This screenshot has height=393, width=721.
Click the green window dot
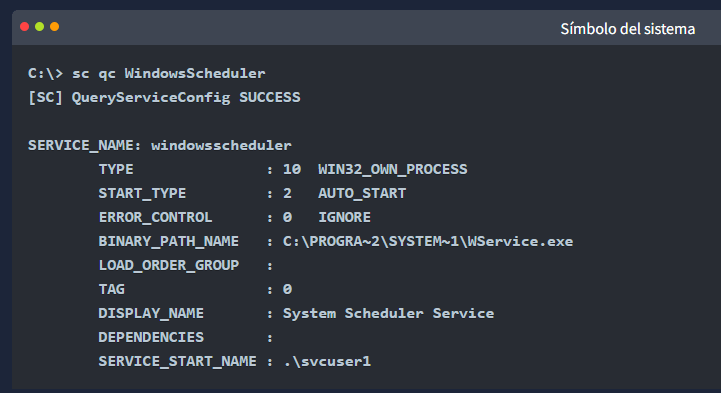click(x=40, y=27)
